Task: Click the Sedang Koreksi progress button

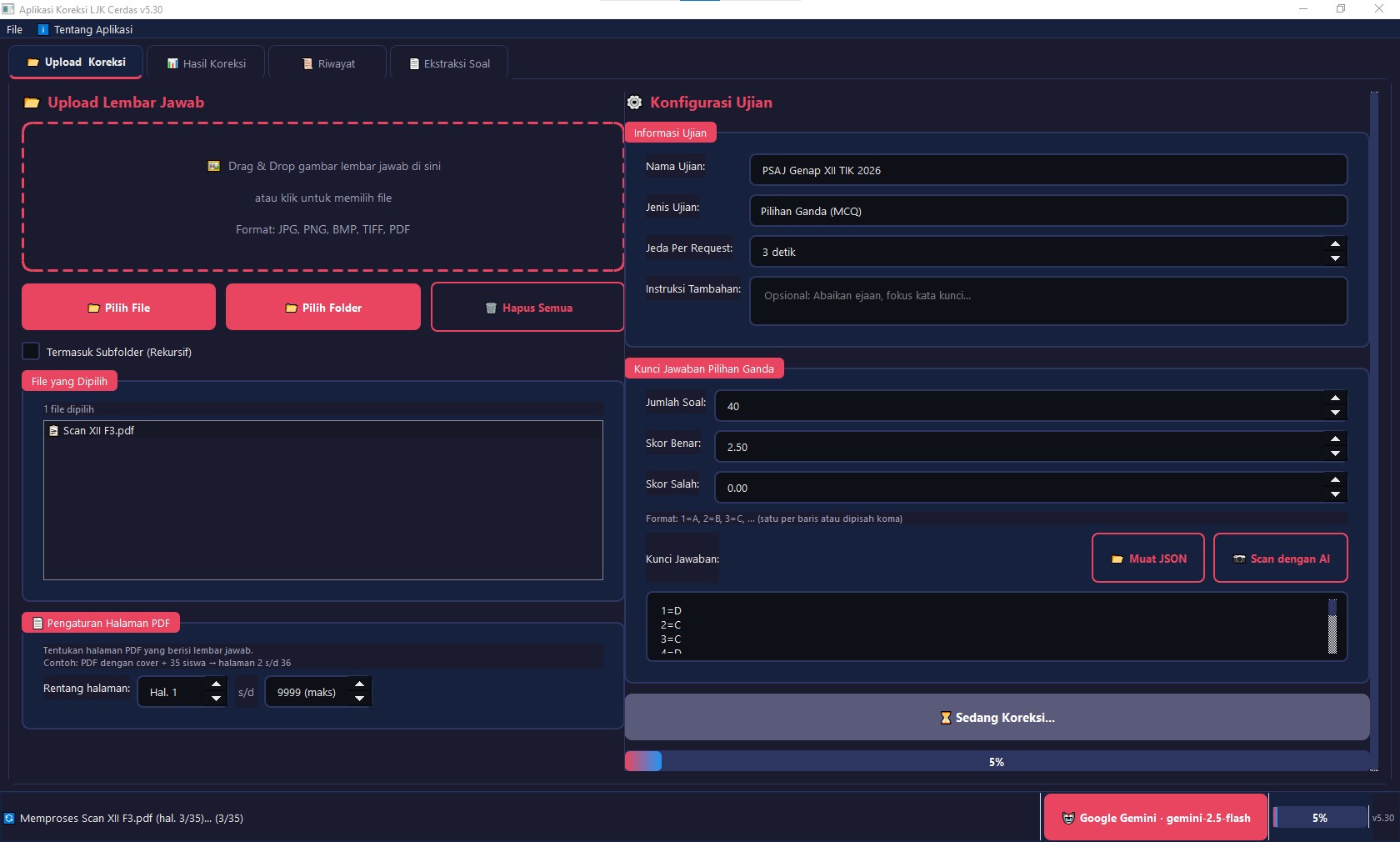Action: pos(997,717)
